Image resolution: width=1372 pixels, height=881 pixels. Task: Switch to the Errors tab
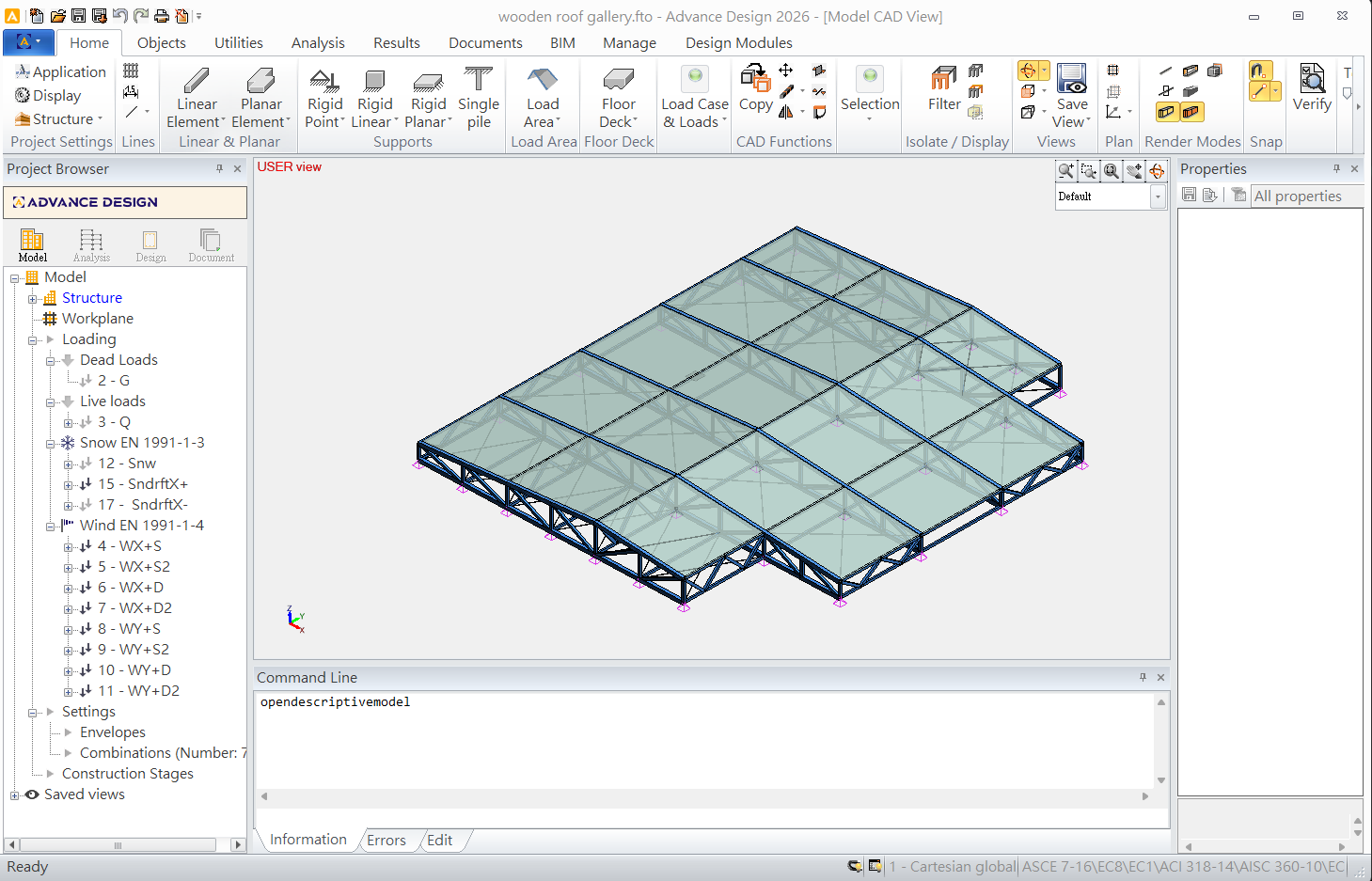pyautogui.click(x=386, y=841)
